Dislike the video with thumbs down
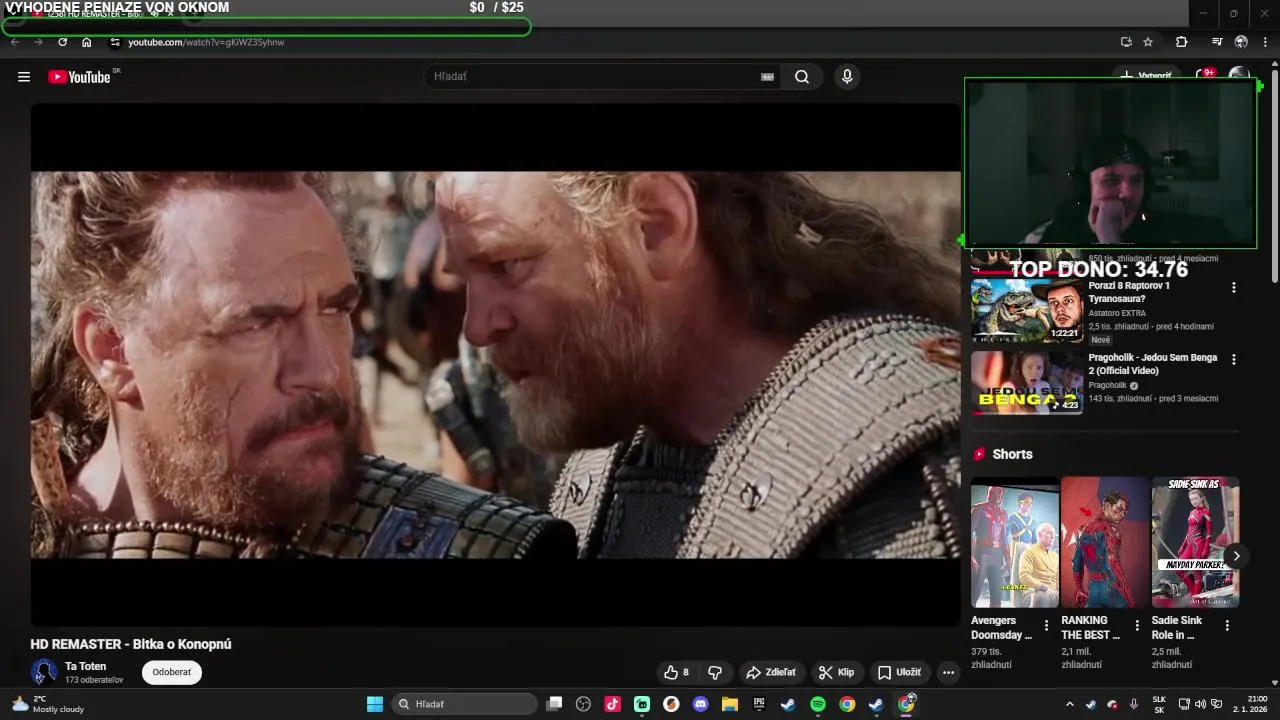 point(715,673)
